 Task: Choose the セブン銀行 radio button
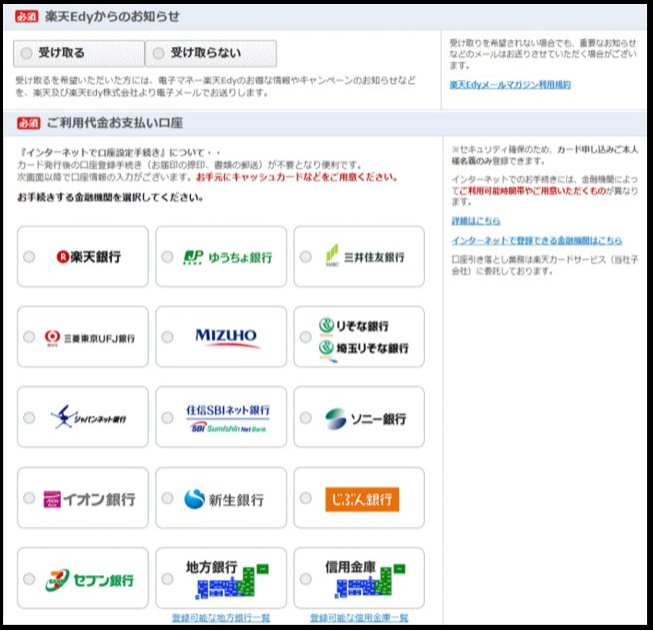[29, 579]
